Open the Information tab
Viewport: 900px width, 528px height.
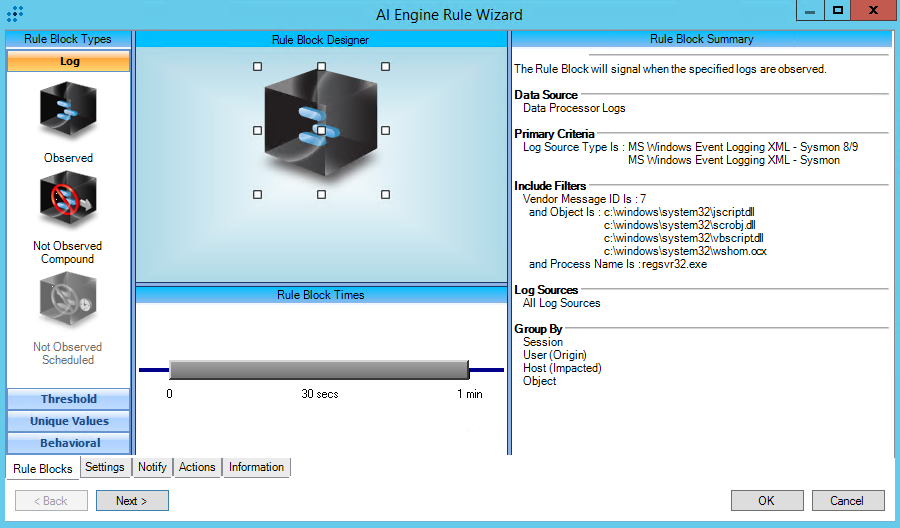tap(256, 467)
